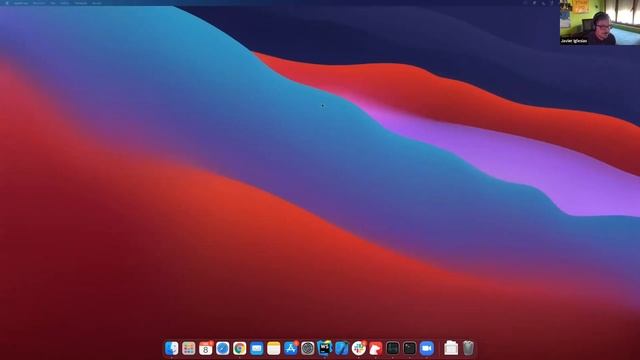The height and width of the screenshot is (360, 640).
Task: Launch Zoom from the Dock
Action: (427, 348)
